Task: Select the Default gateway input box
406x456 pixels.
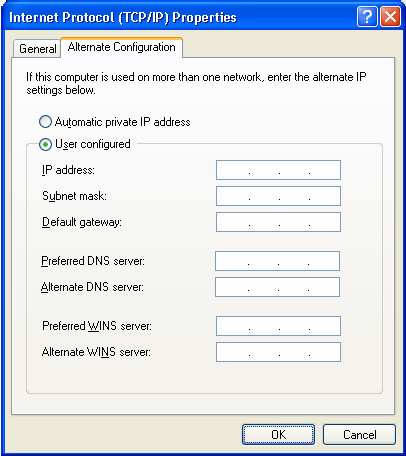Action: pos(278,222)
